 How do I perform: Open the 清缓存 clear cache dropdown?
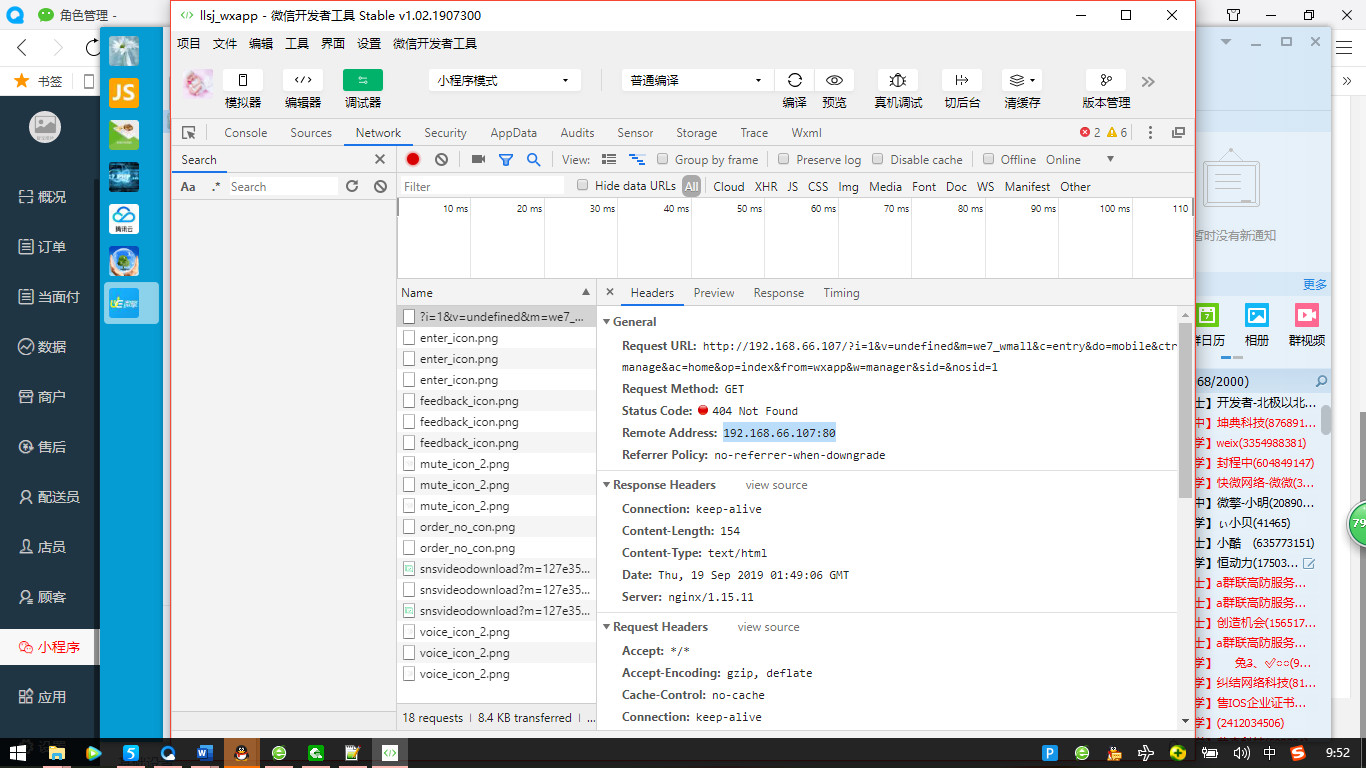1022,81
